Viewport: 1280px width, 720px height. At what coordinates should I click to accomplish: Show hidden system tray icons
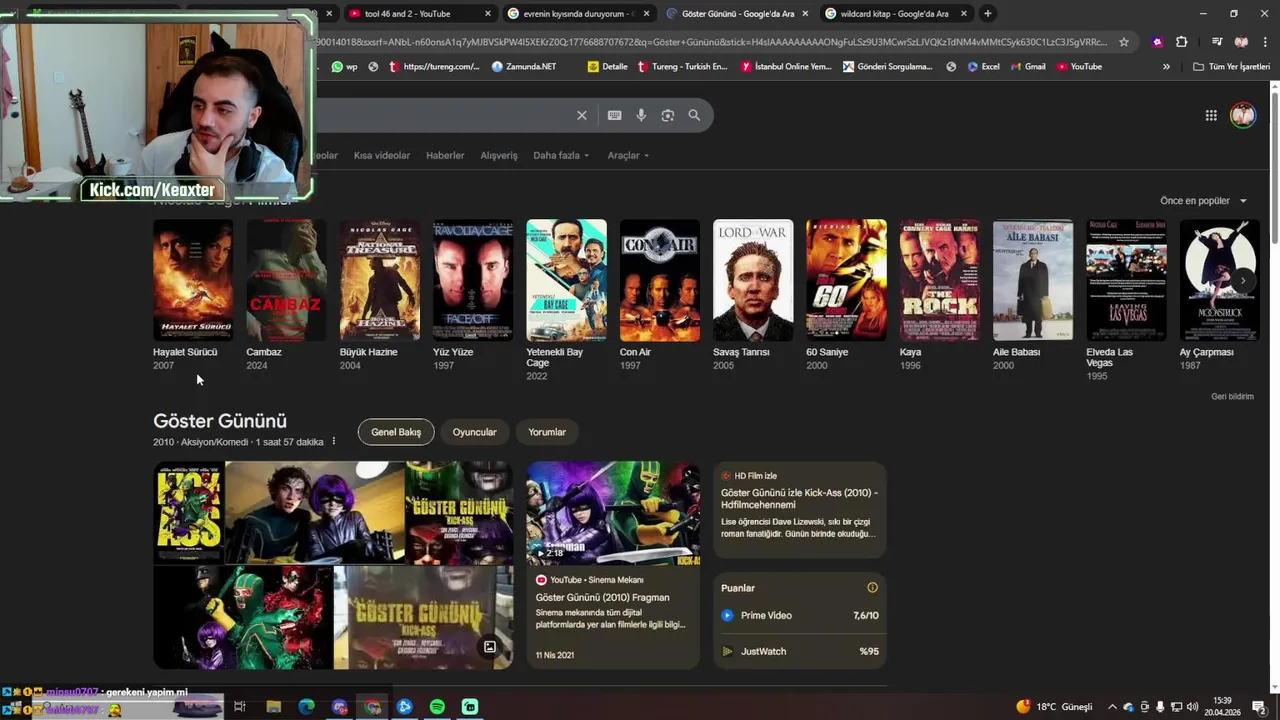click(1112, 707)
